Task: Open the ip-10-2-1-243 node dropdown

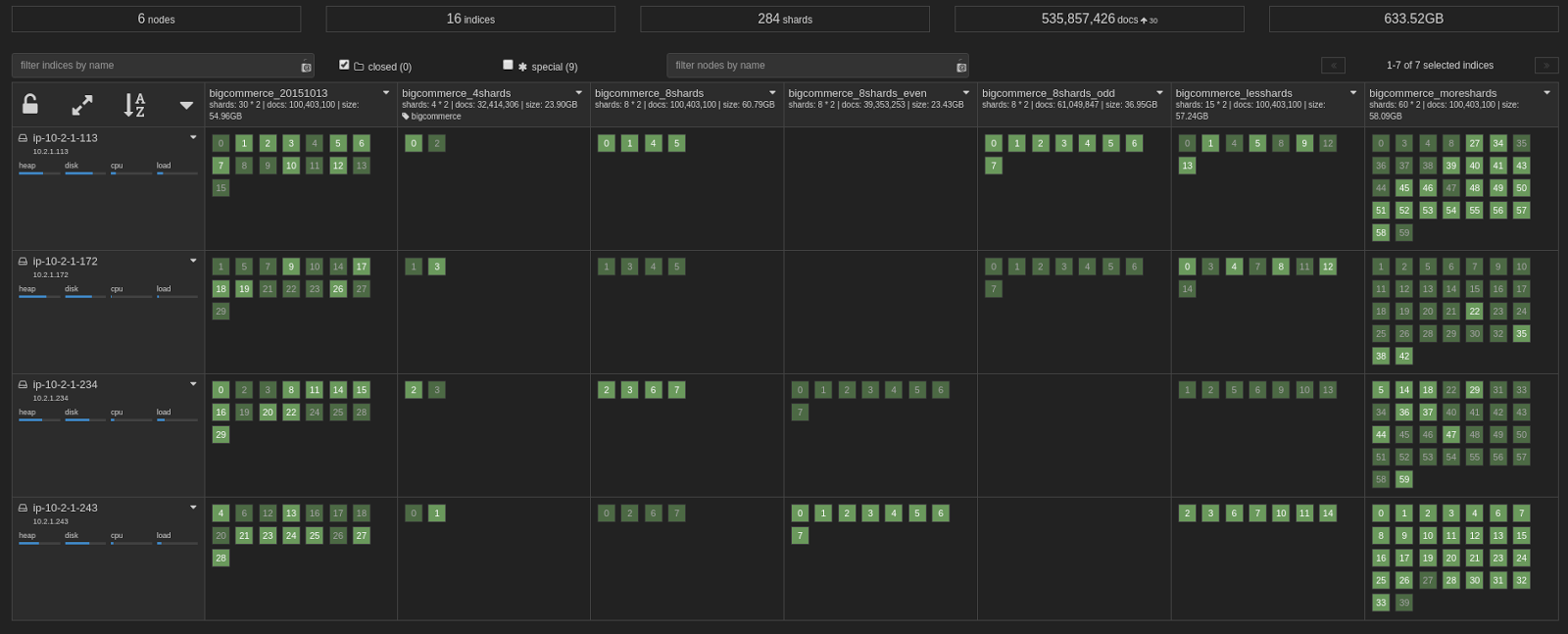Action: tap(193, 508)
